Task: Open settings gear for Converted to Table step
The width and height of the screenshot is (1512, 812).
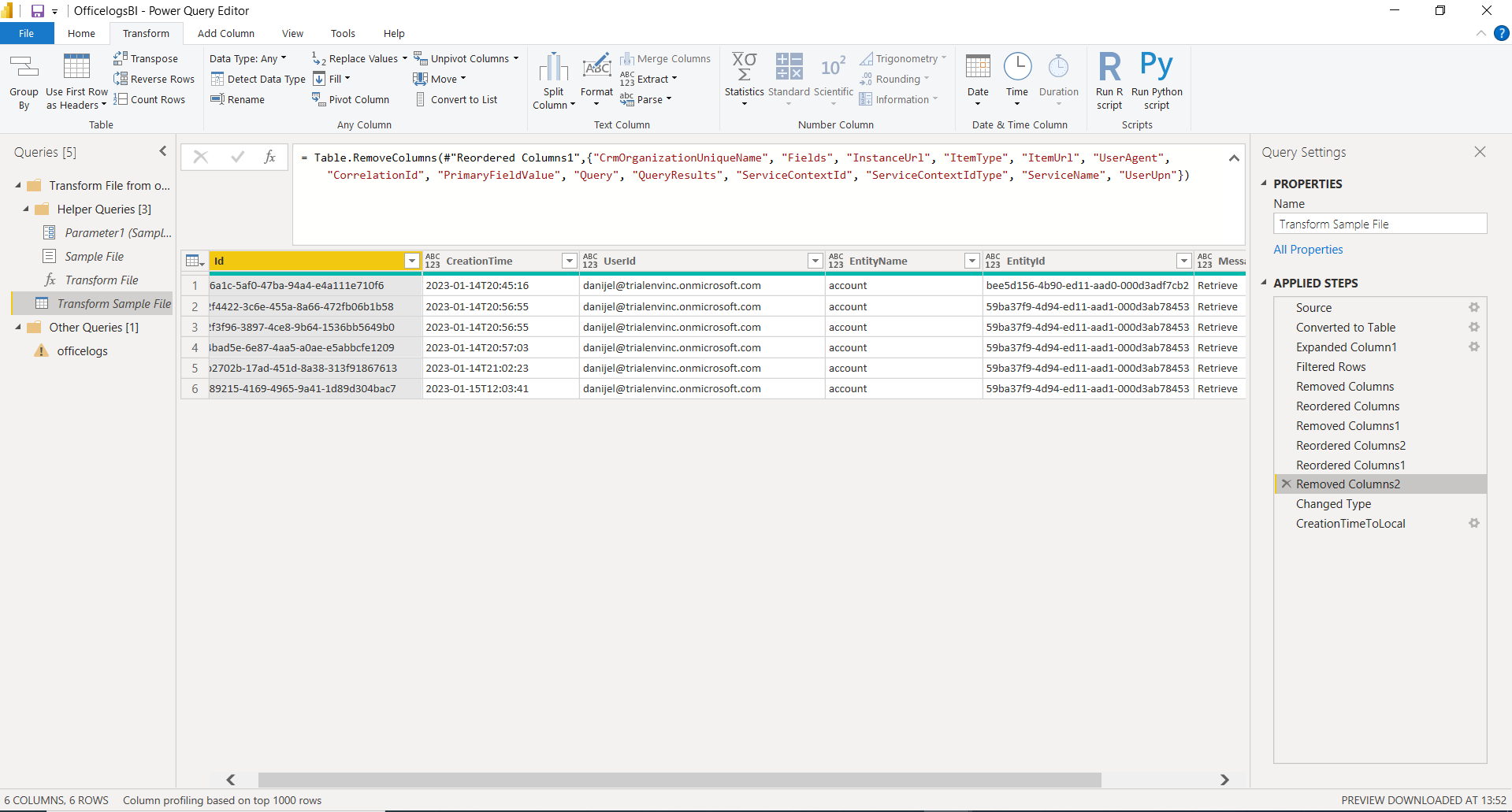Action: (1473, 327)
